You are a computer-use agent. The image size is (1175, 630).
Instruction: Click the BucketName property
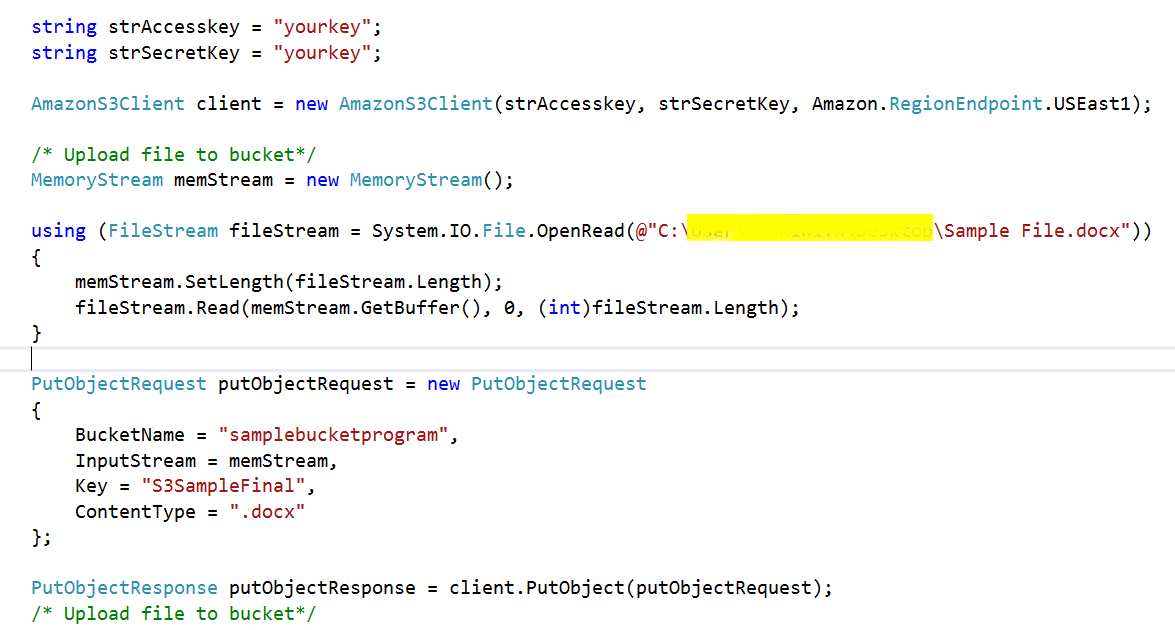tap(130, 435)
